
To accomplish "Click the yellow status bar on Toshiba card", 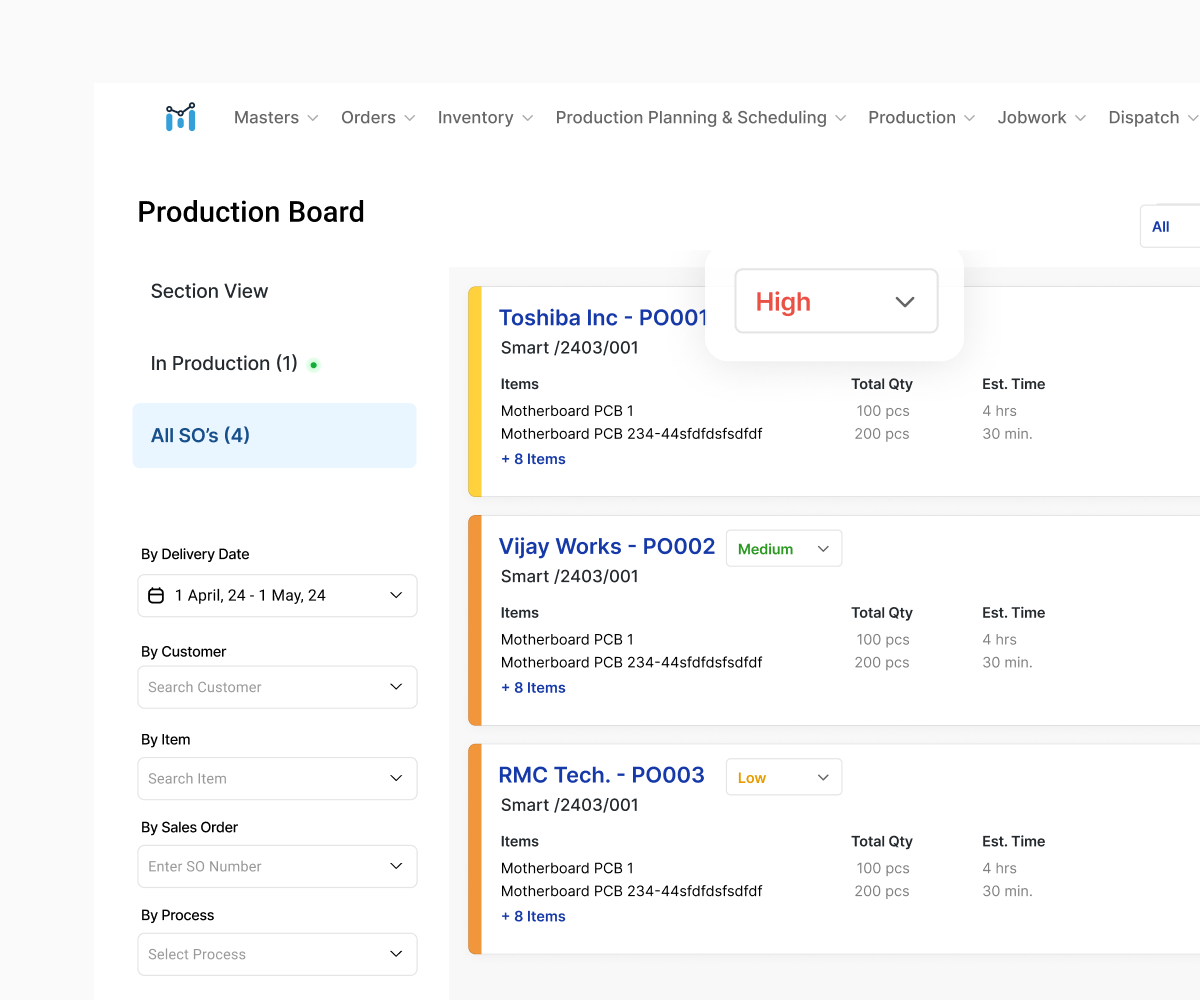I will coord(475,391).
